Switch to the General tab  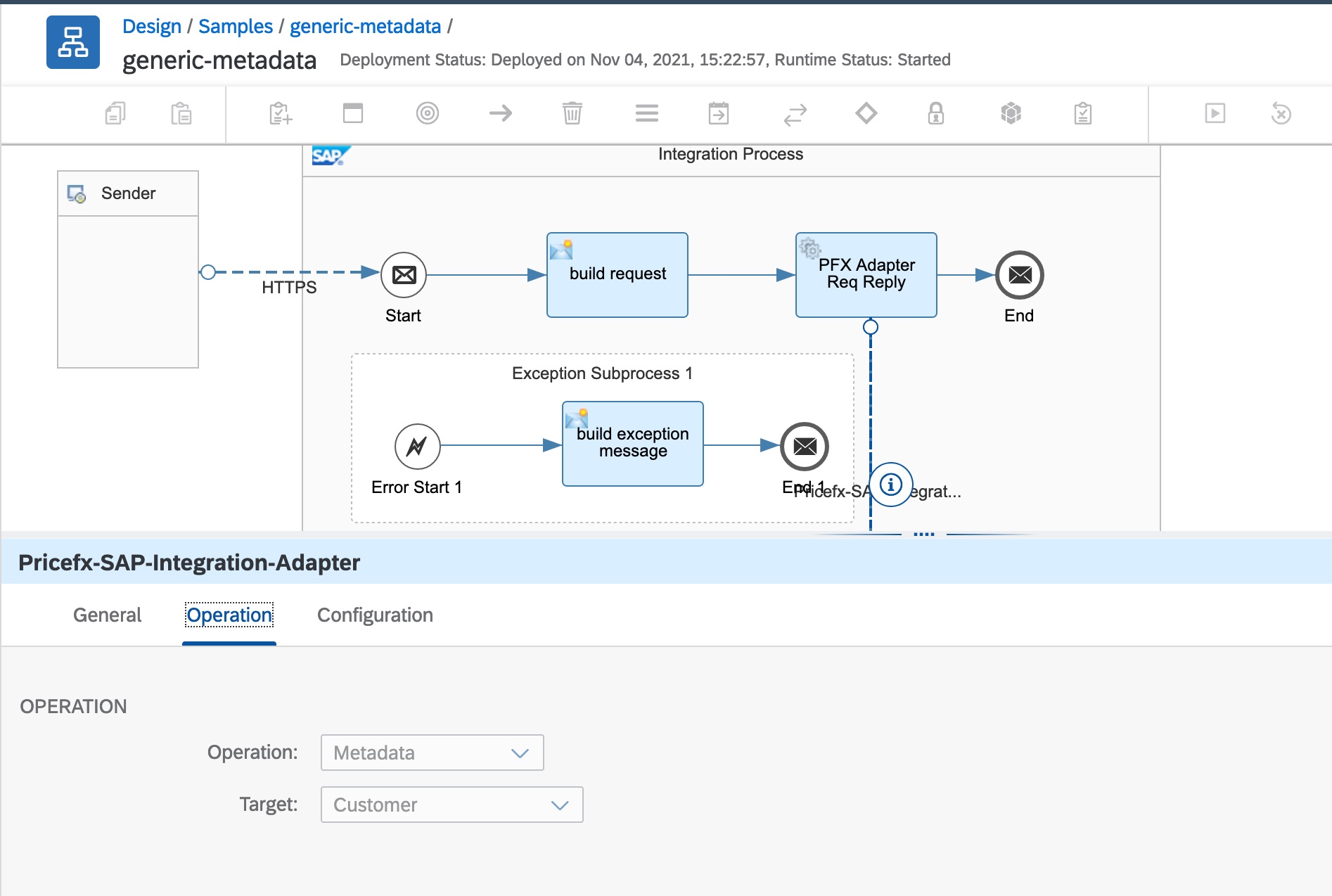pos(107,615)
